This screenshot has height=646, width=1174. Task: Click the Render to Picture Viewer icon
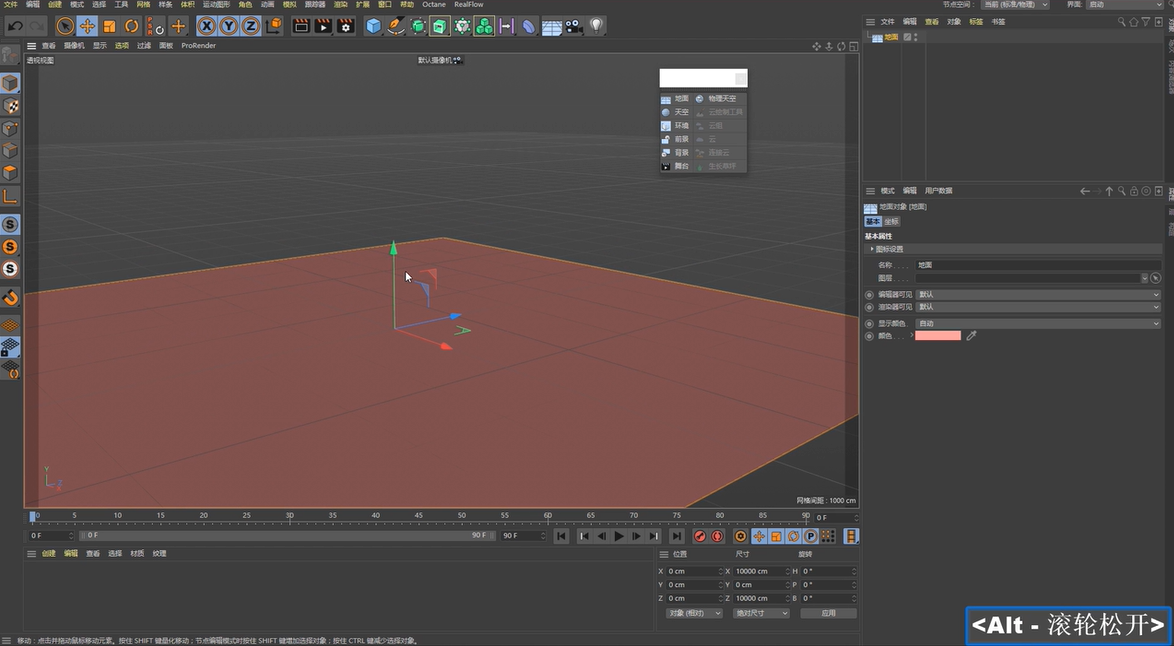click(x=323, y=25)
